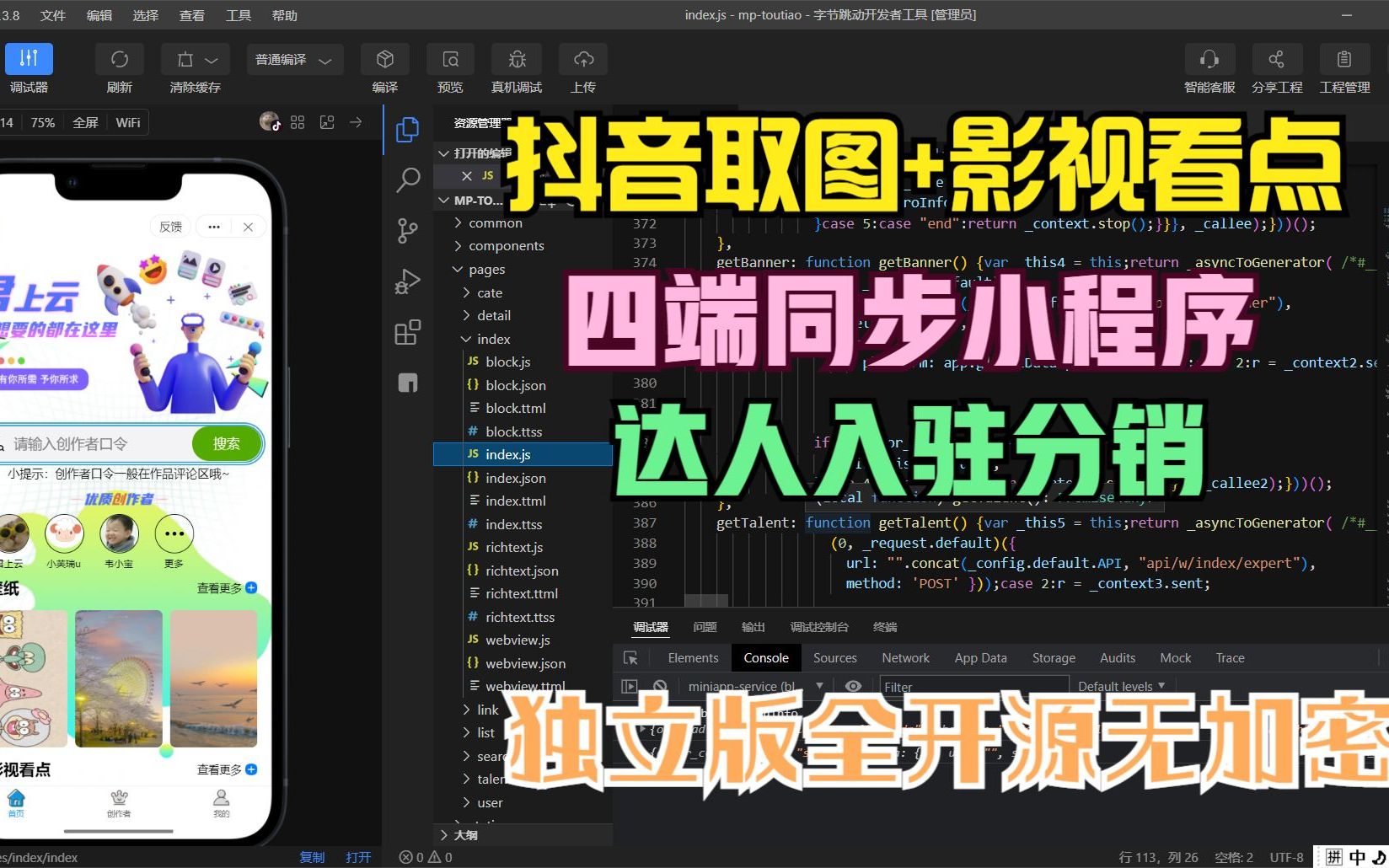
Task: Click the compile (编译) cube icon
Action: click(x=385, y=59)
